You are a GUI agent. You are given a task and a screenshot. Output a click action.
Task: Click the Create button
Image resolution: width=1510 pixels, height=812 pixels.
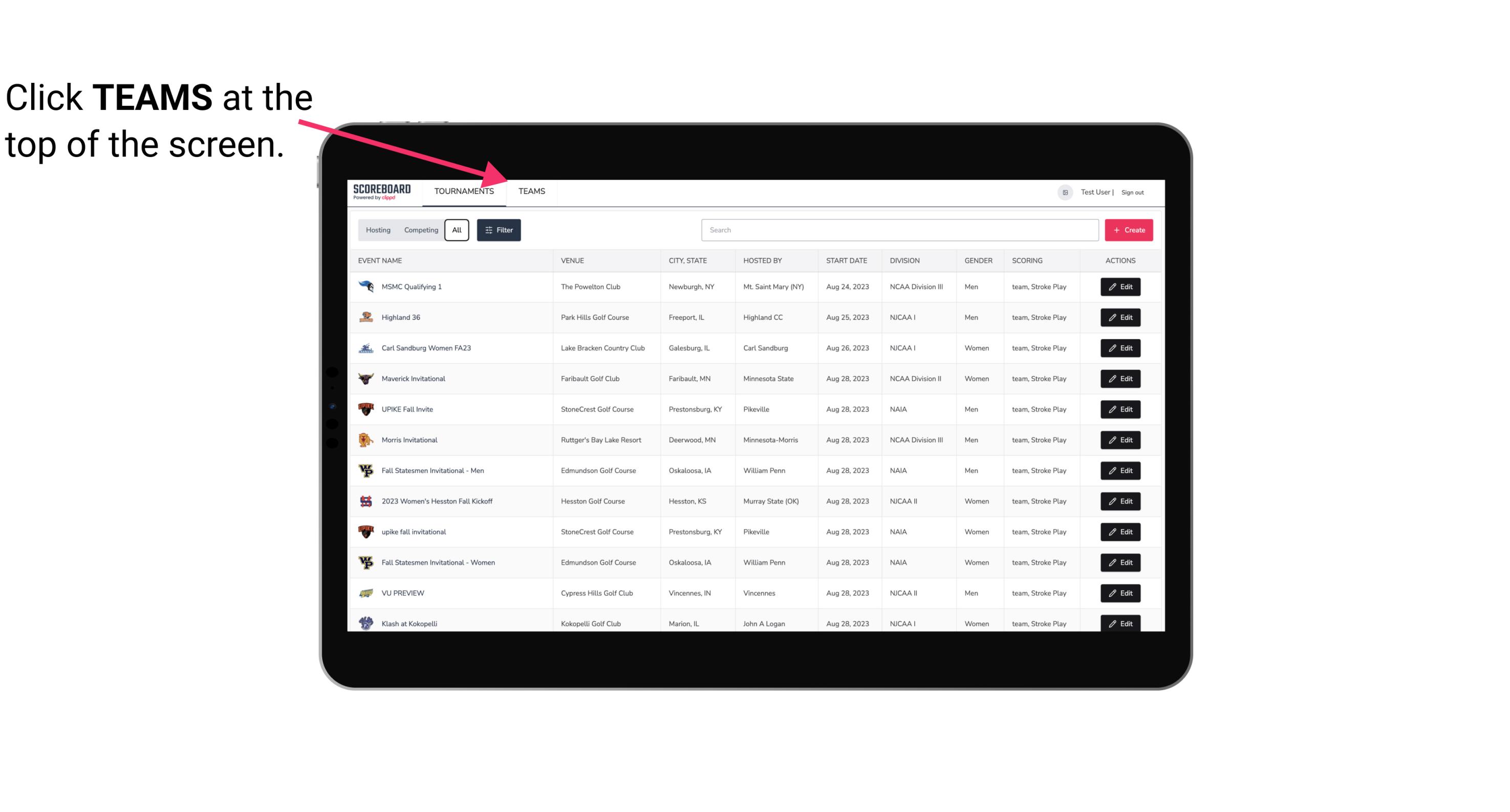1128,230
